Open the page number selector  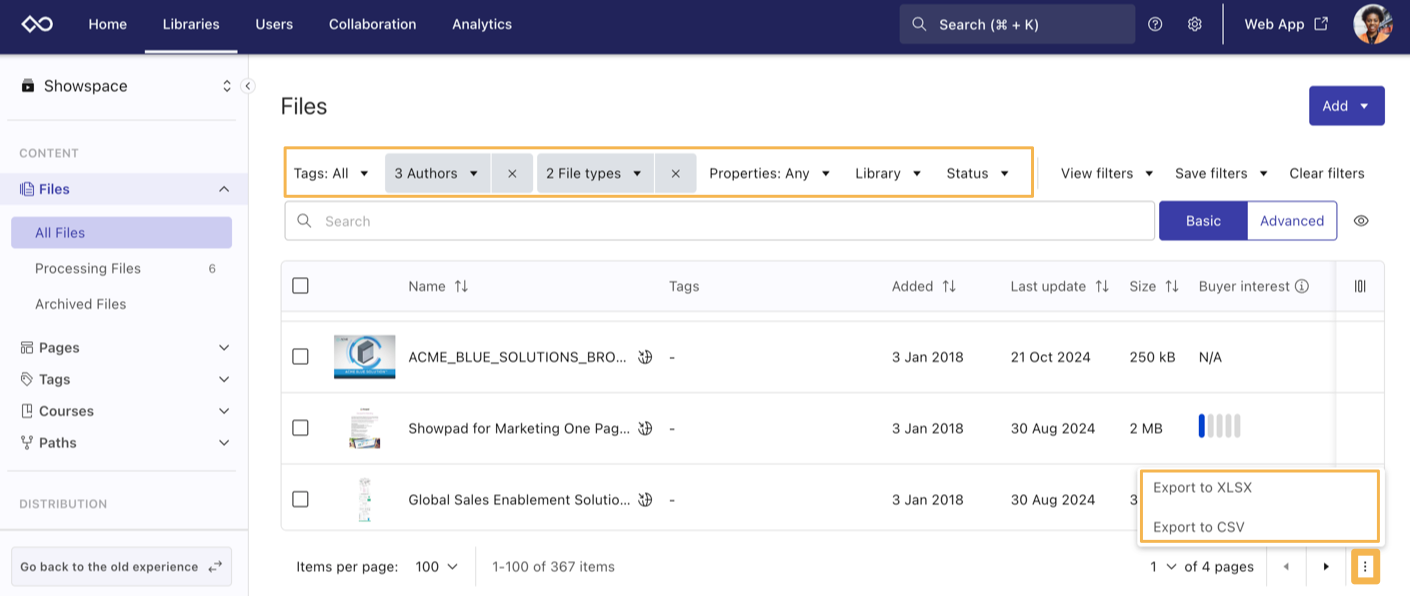[x=1163, y=567]
